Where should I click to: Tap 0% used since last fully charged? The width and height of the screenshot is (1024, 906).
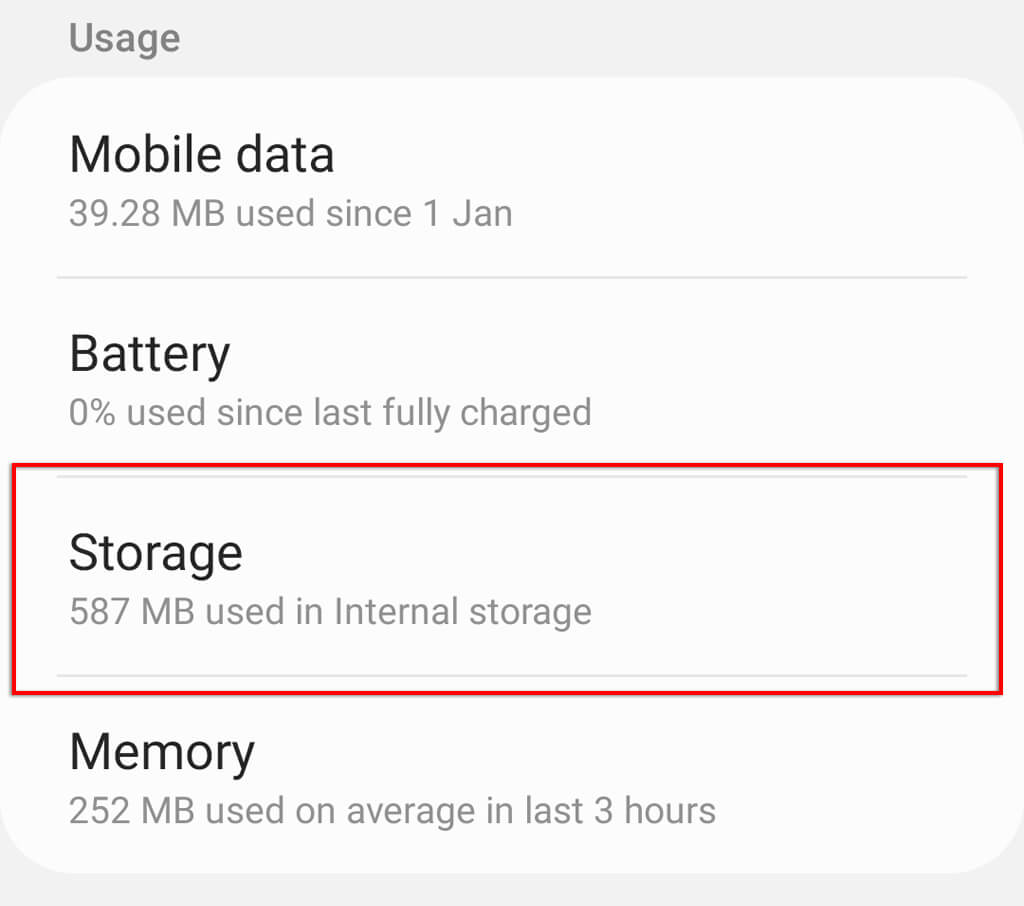pyautogui.click(x=330, y=413)
